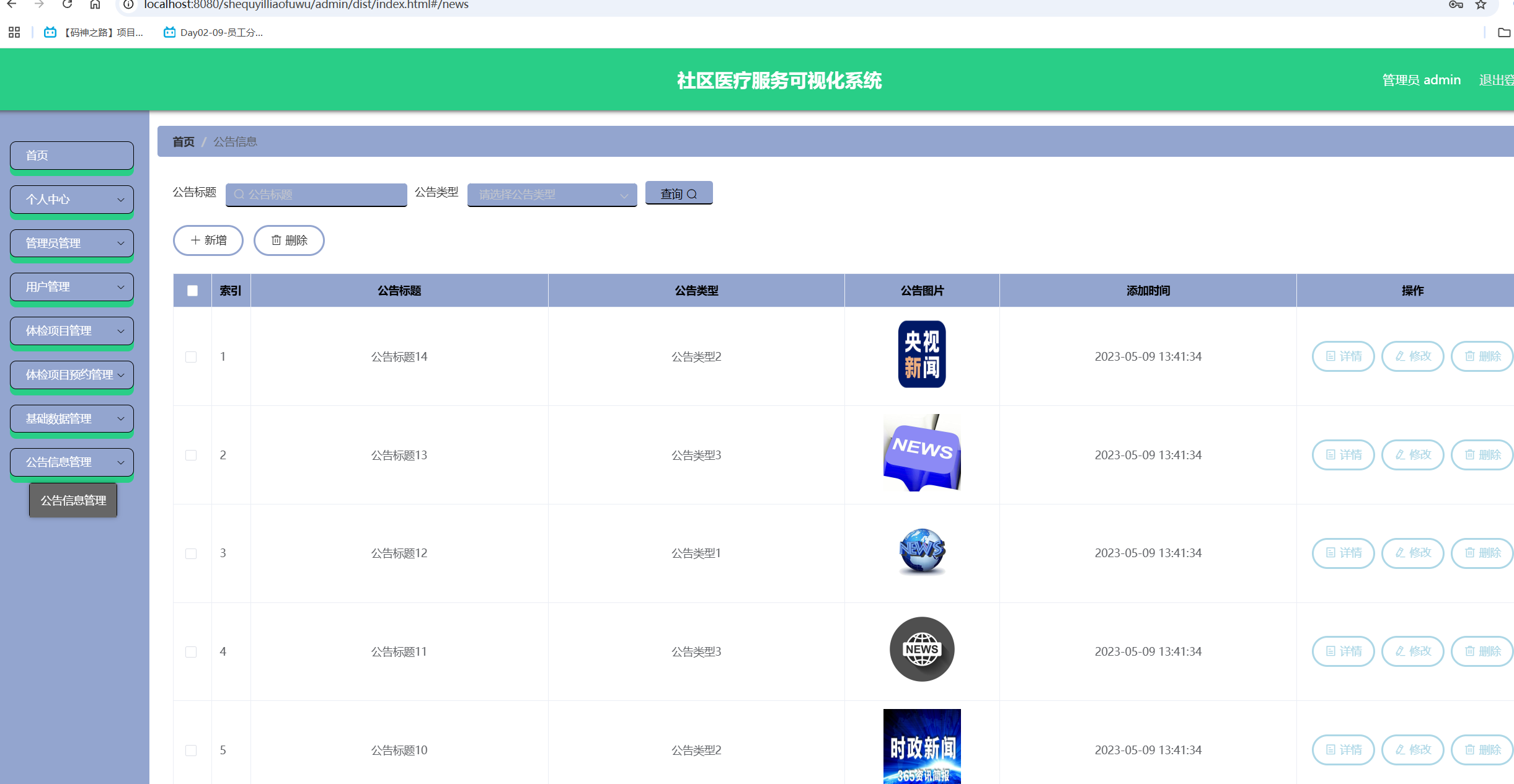Click the address bar URL
Image resolution: width=1514 pixels, height=784 pixels.
tap(306, 5)
